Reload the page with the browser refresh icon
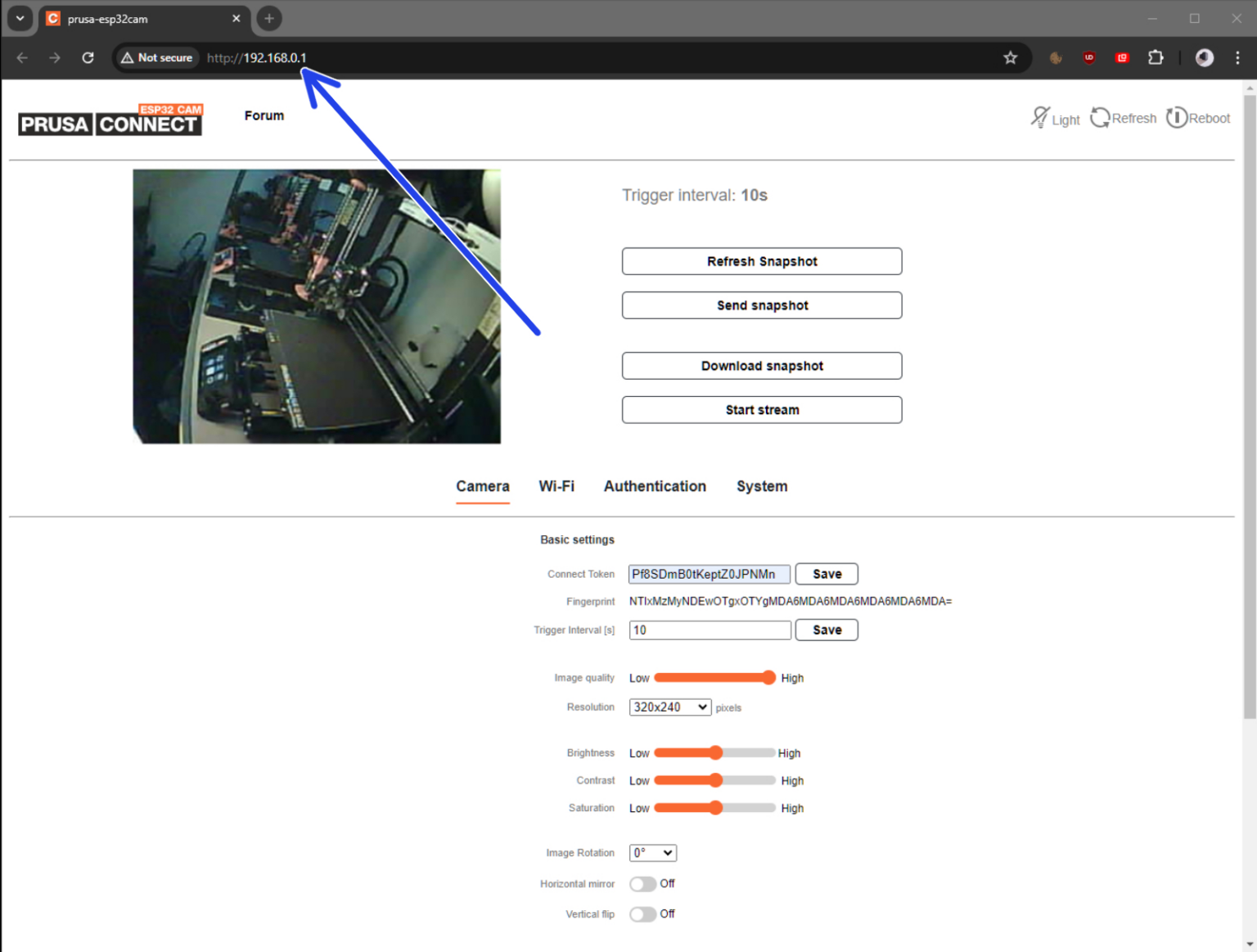 pyautogui.click(x=88, y=57)
